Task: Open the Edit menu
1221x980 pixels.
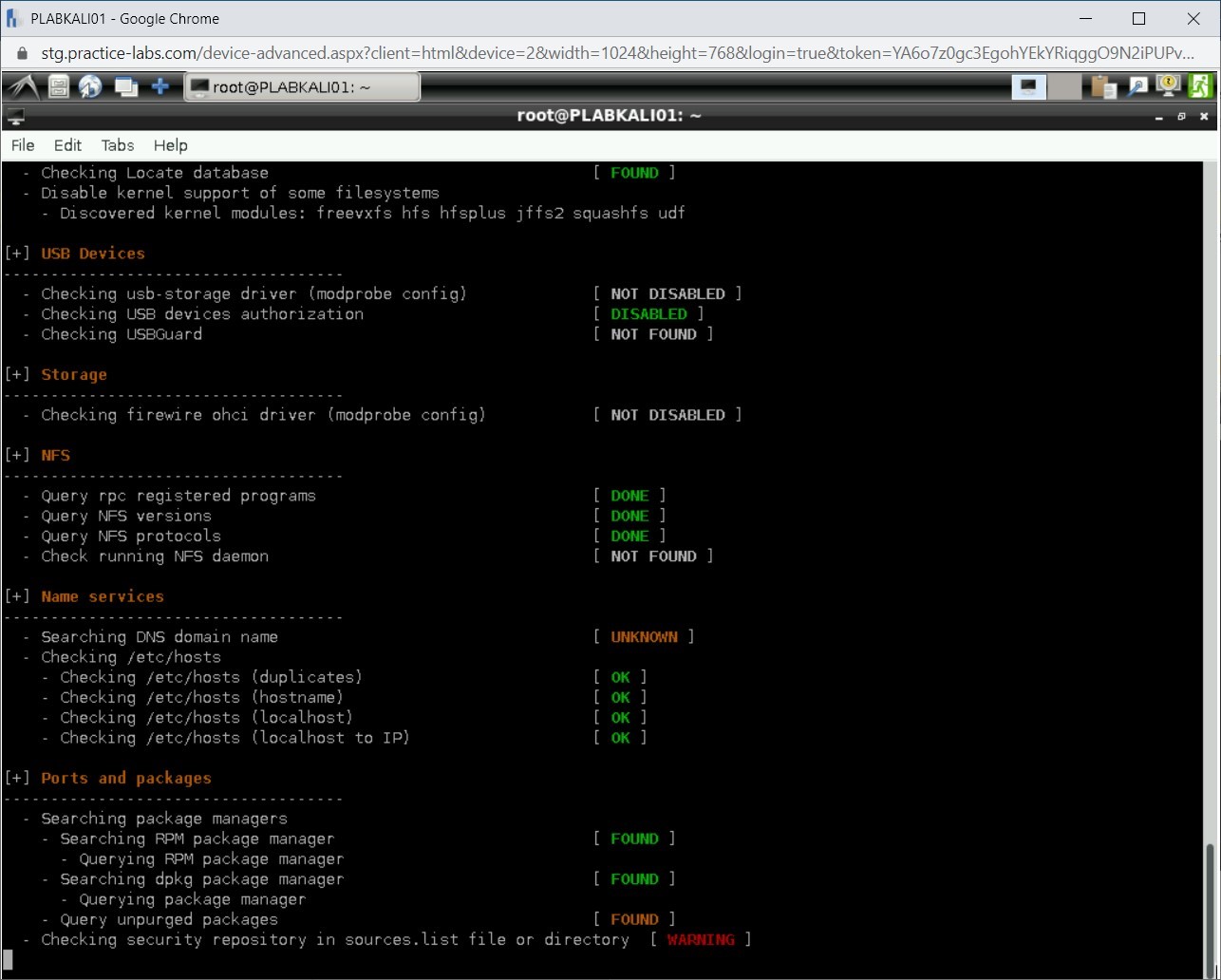Action: [x=67, y=145]
